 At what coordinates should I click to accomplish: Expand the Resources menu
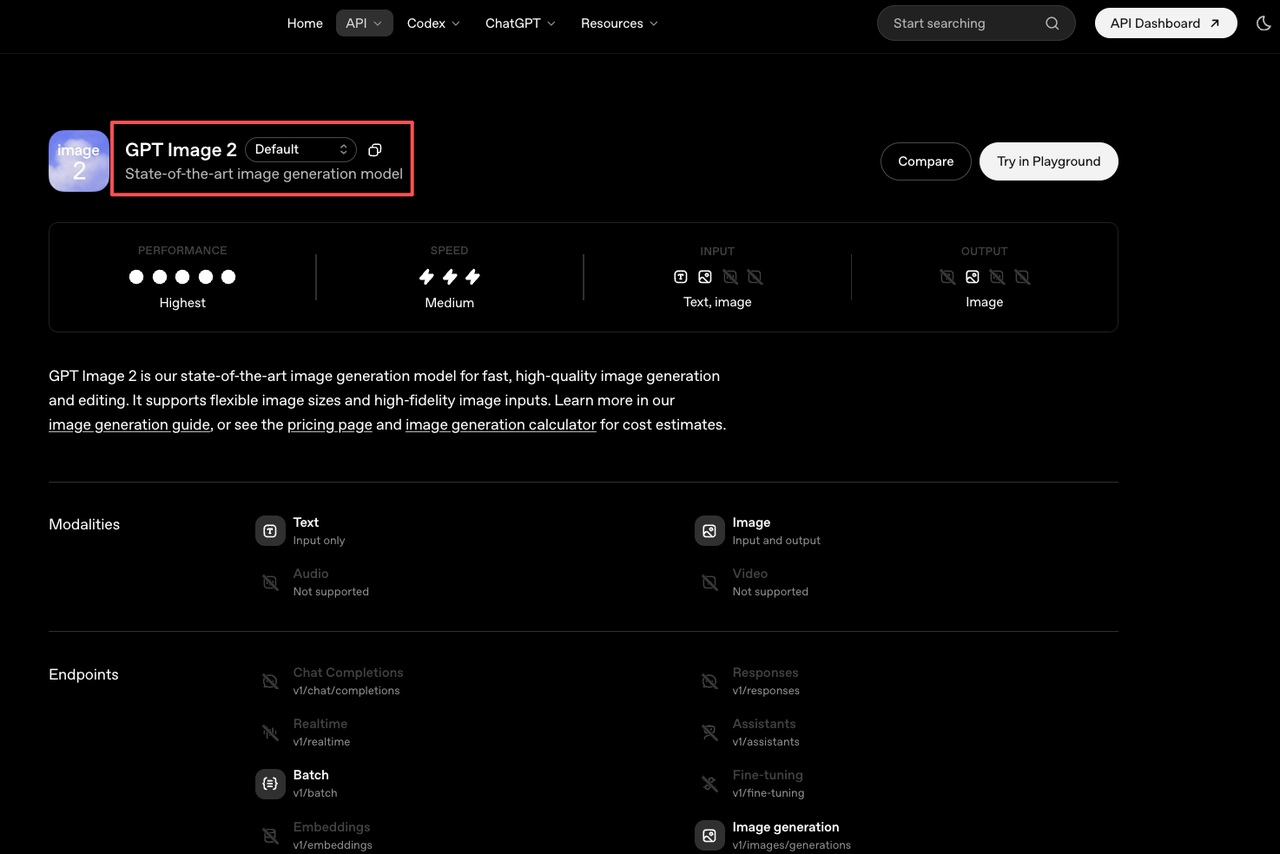coord(619,23)
